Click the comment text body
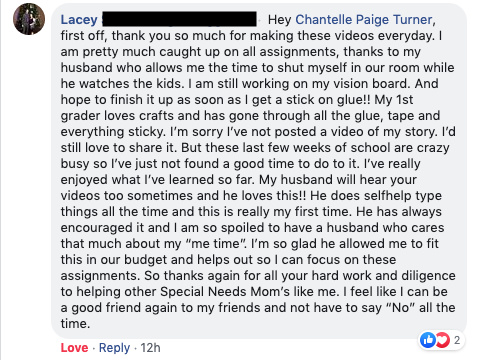Screen dimensions: 477x360 point(258,172)
